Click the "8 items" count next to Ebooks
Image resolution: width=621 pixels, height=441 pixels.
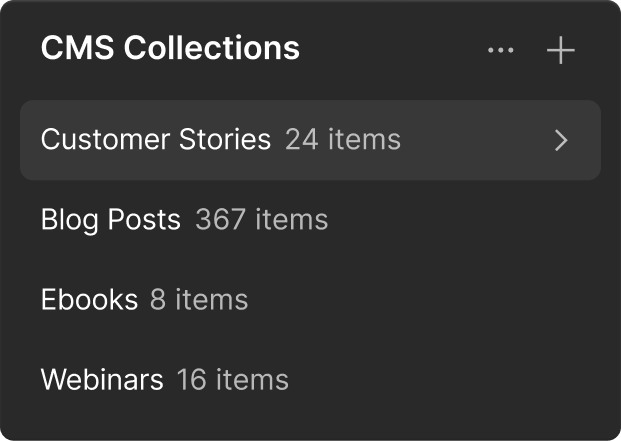click(199, 299)
